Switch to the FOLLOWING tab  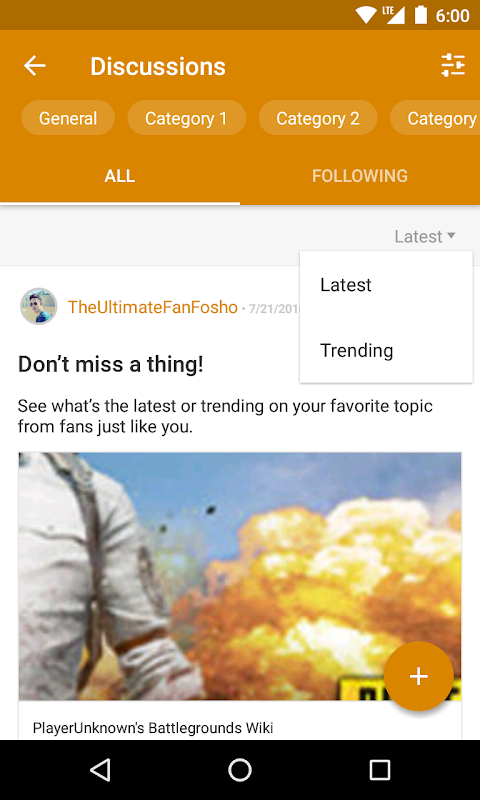click(x=360, y=176)
